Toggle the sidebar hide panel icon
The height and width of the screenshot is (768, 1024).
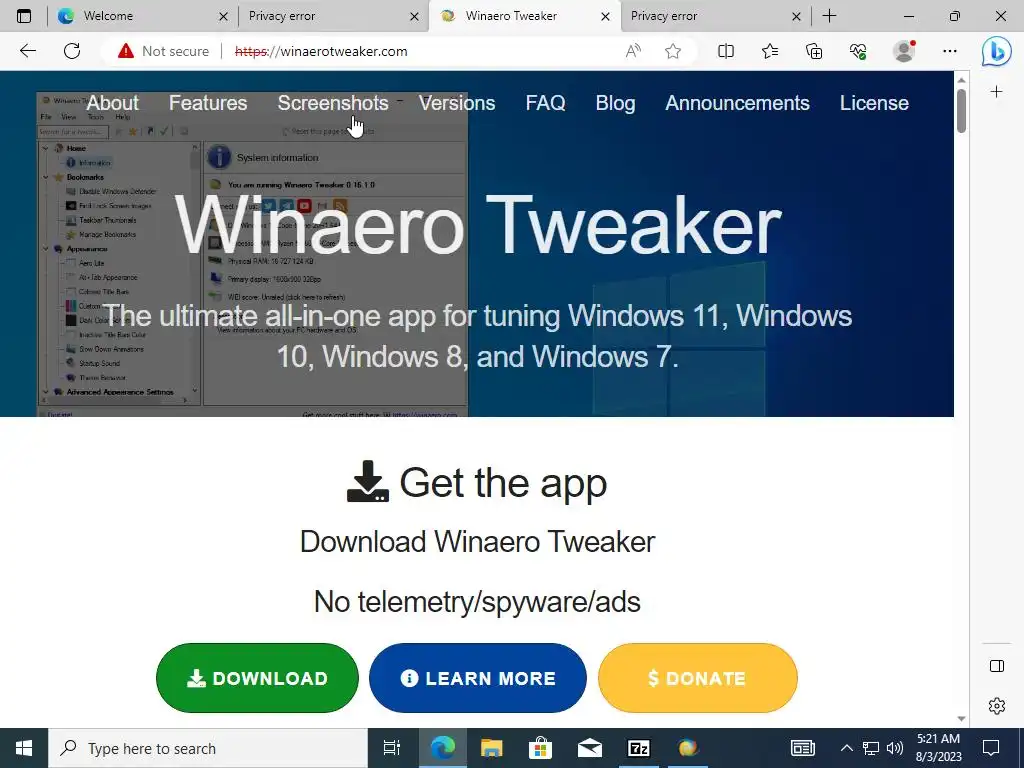[x=997, y=666]
